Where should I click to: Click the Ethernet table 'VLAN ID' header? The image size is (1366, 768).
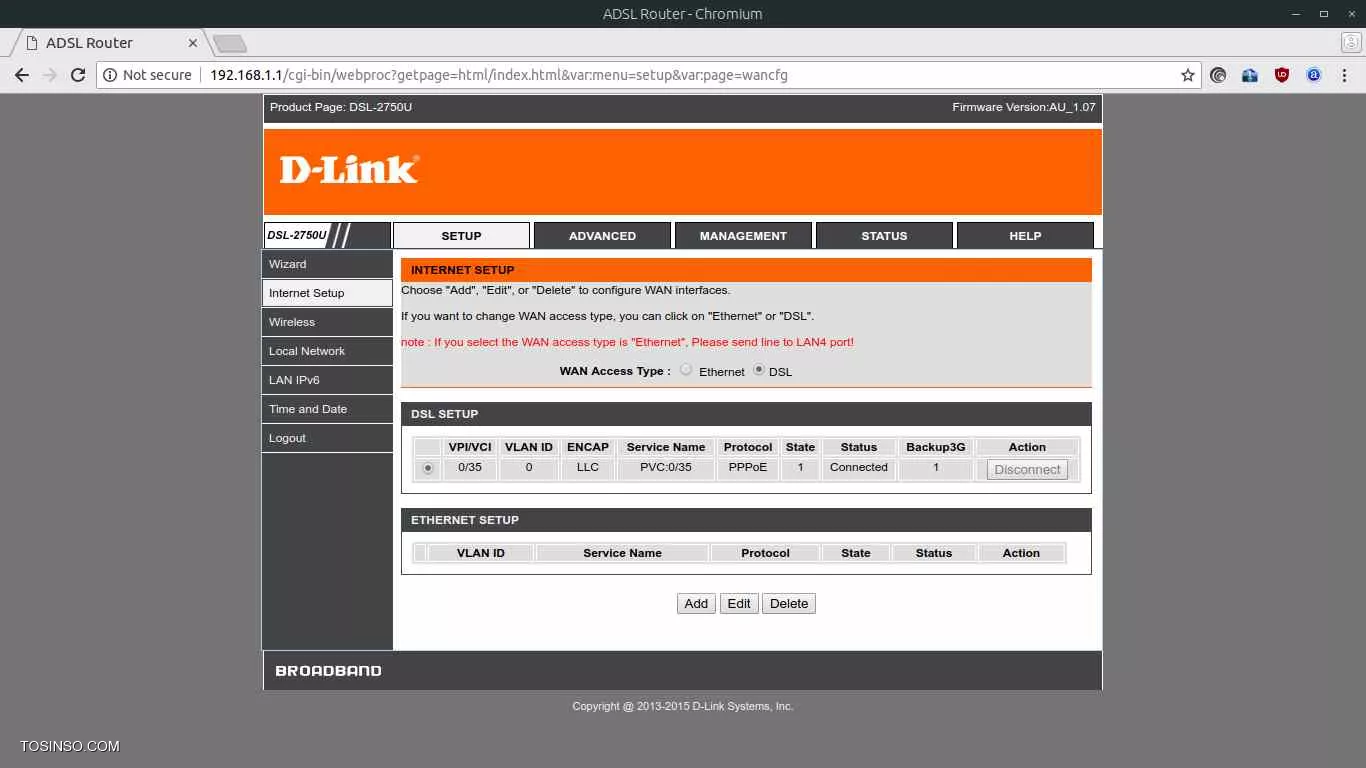[x=481, y=553]
